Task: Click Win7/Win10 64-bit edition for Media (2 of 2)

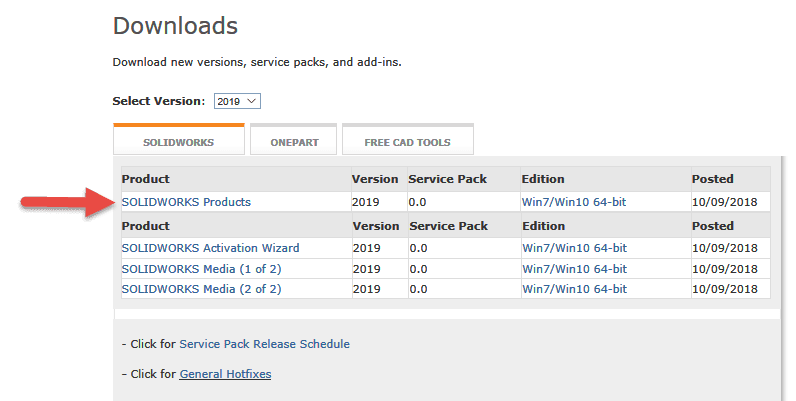Action: tap(575, 289)
